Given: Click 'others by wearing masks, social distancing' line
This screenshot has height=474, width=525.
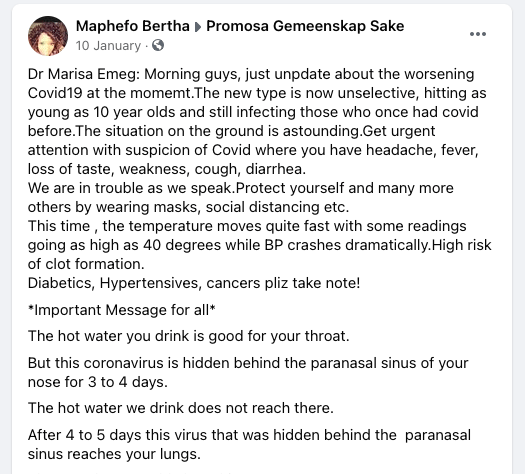Looking at the screenshot, I should (x=189, y=207).
